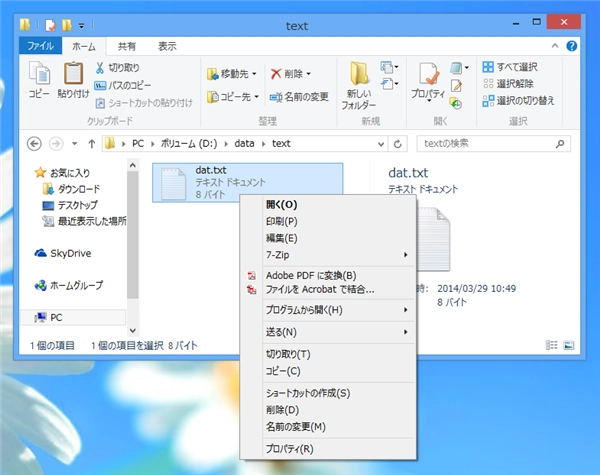600x475 pixels.
Task: Click Select all (すべて選択) in ribbon
Action: 510,67
